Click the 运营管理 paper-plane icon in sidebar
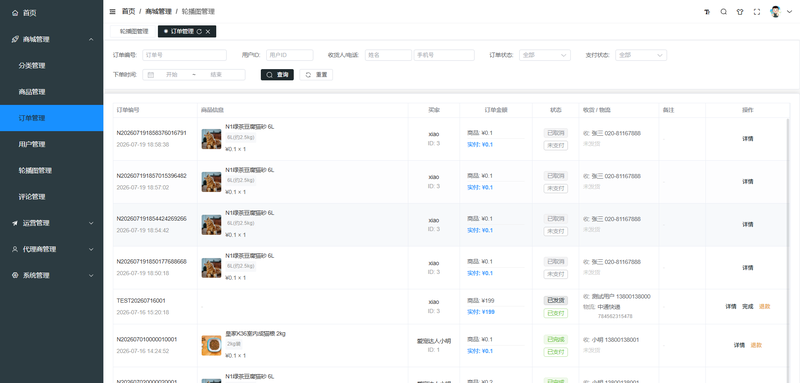Screen dimensions: 800x383 click(x=15, y=223)
